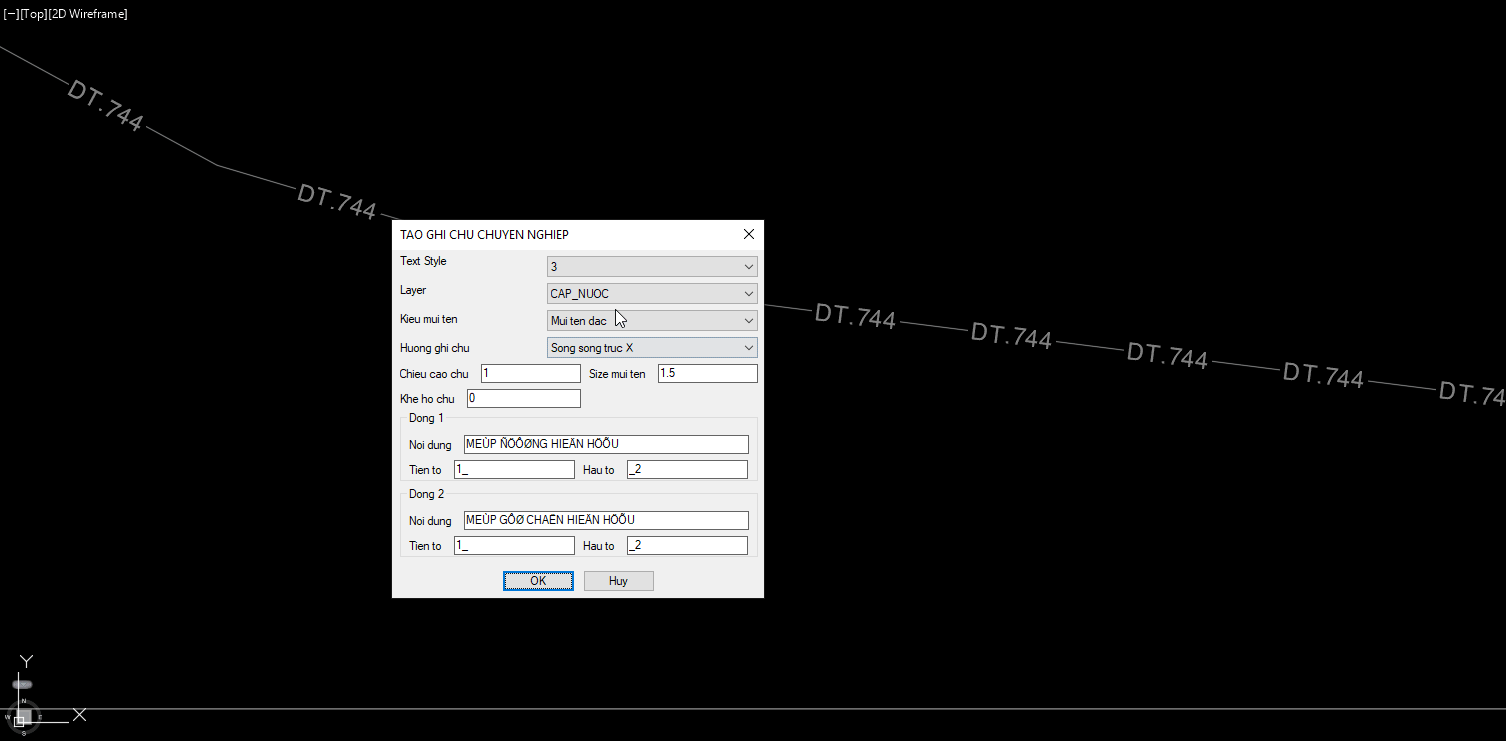Click the Size mui ten field

708,373
